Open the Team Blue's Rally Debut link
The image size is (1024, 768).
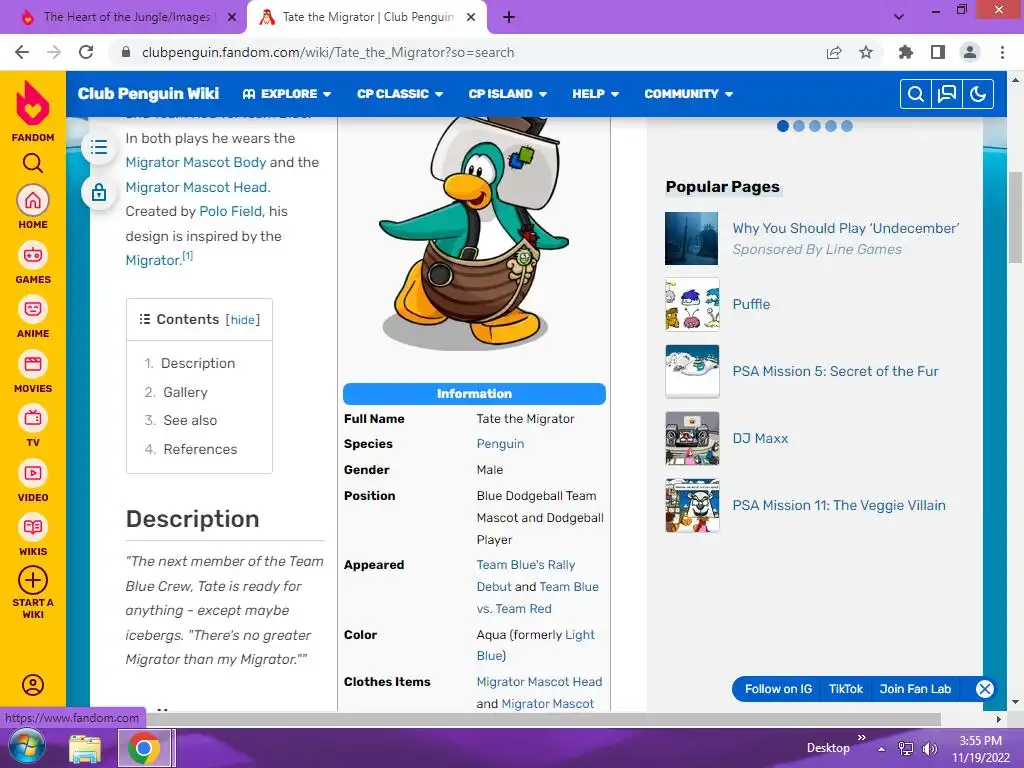pos(526,575)
